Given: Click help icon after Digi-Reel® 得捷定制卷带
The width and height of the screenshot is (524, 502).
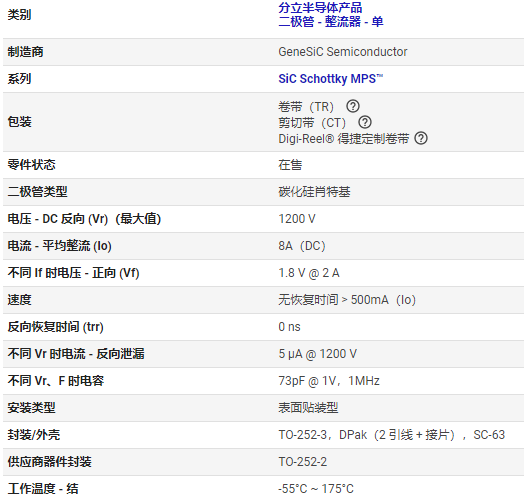Looking at the screenshot, I should (x=421, y=138).
